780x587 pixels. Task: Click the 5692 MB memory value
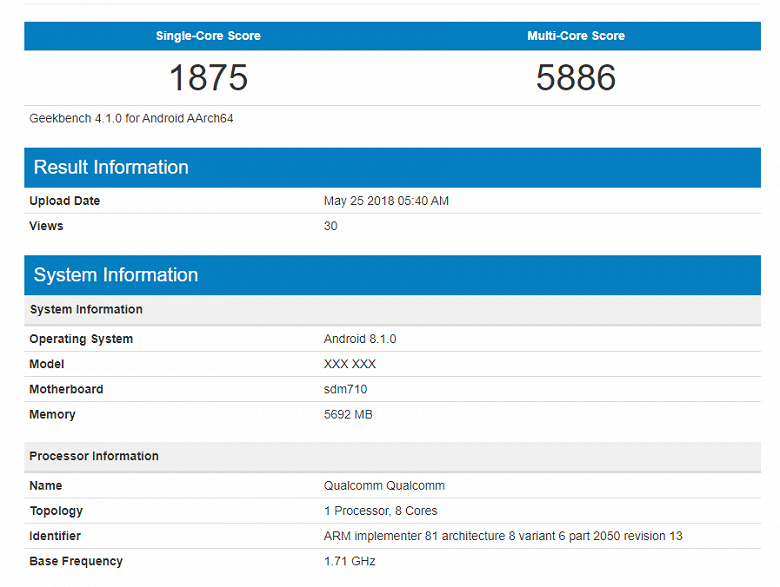(348, 414)
